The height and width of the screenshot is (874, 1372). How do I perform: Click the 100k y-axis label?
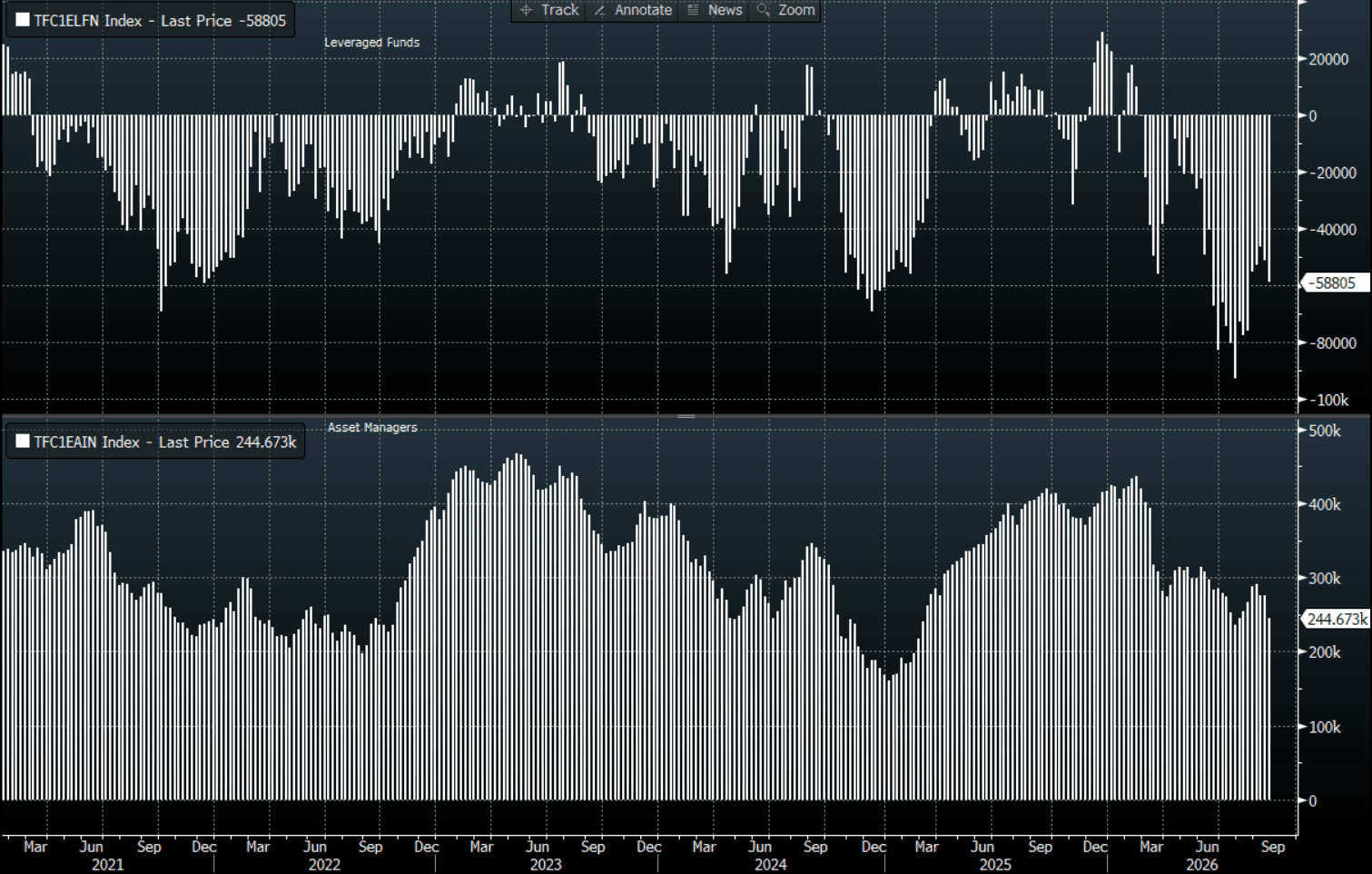(x=1325, y=727)
